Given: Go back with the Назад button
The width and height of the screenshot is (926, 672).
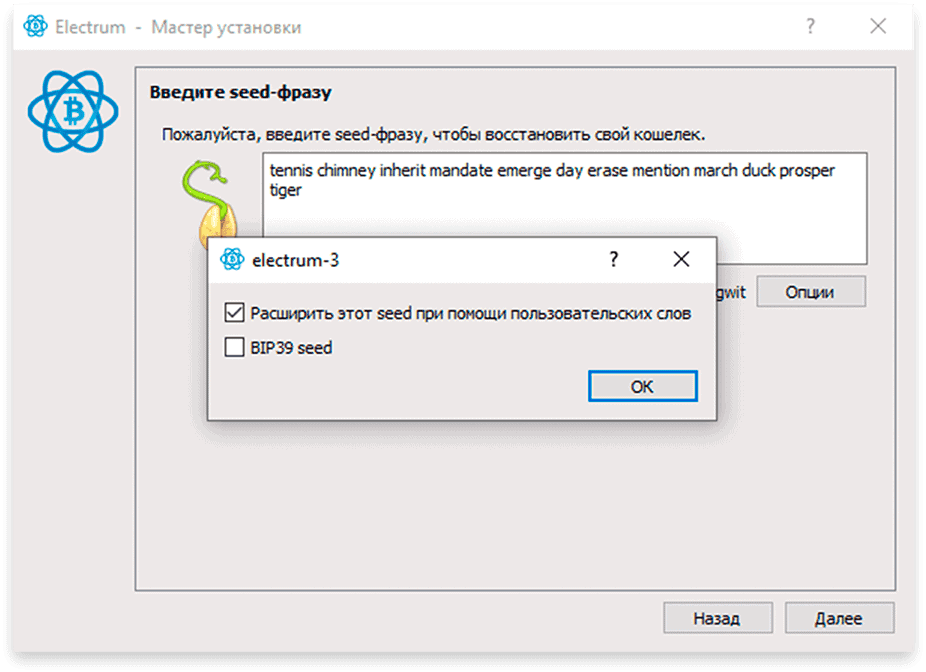Looking at the screenshot, I should pyautogui.click(x=717, y=618).
